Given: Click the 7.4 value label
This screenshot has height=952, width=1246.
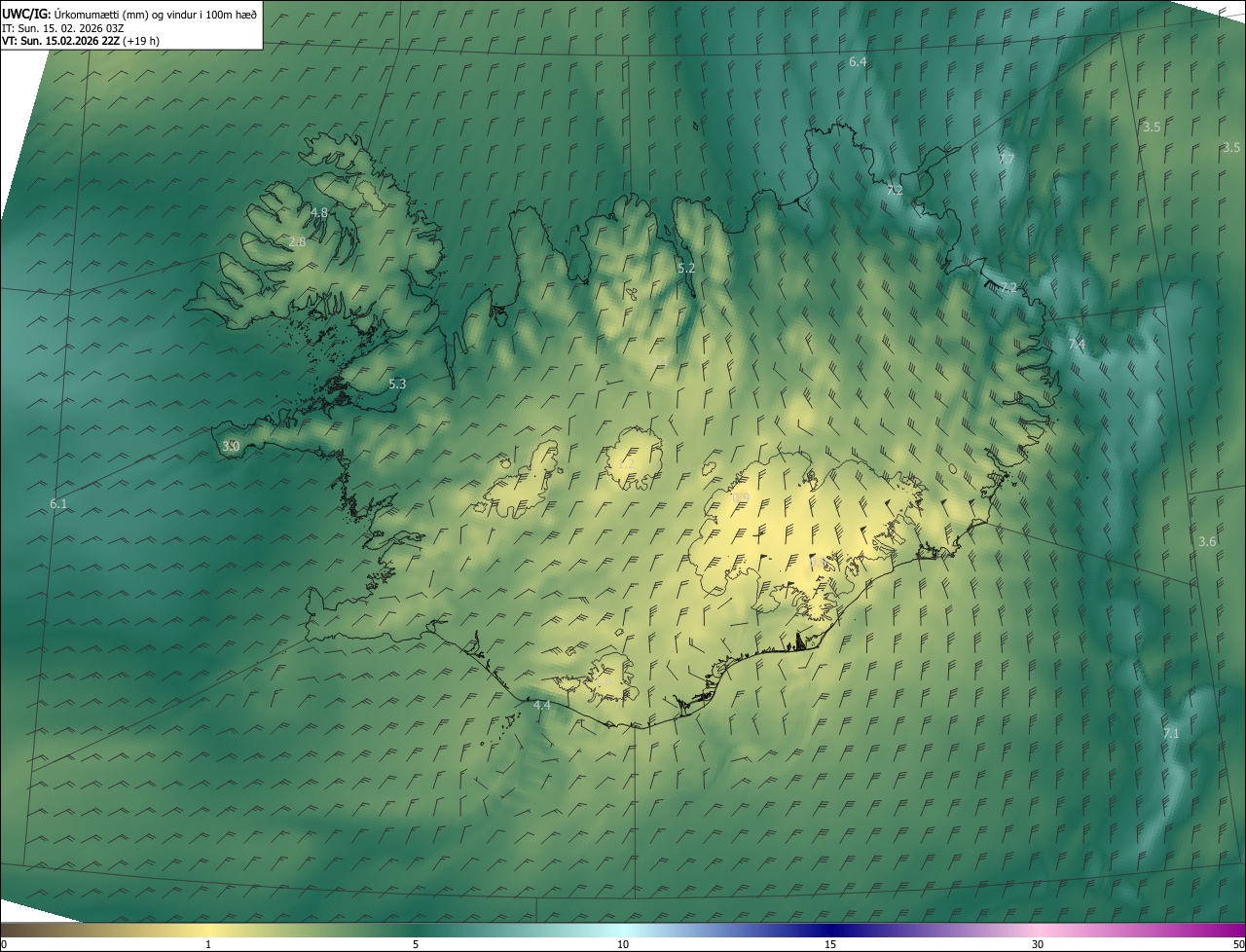Looking at the screenshot, I should pos(1077,345).
